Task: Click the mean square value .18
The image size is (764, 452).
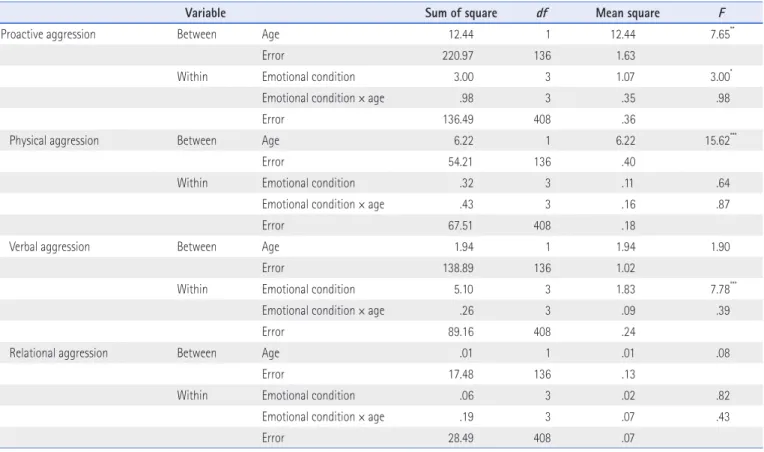Action: point(628,226)
